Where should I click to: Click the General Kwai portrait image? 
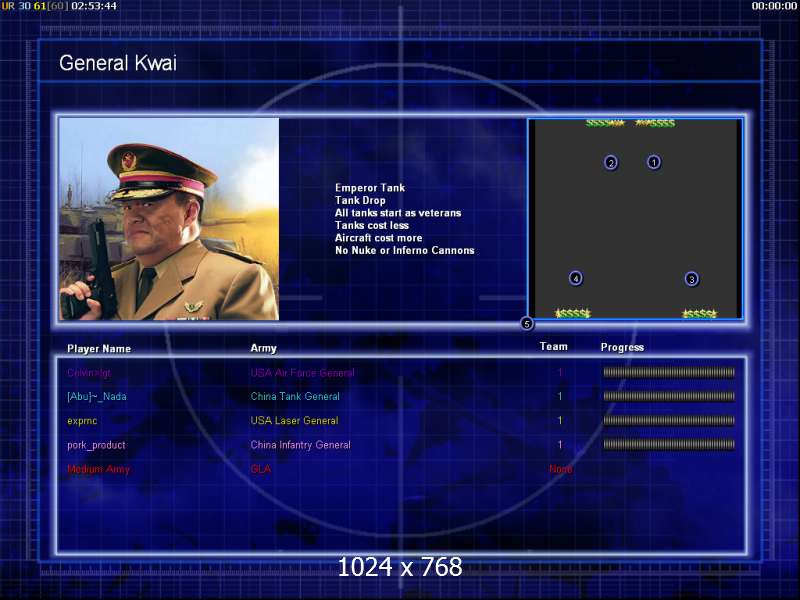click(169, 219)
